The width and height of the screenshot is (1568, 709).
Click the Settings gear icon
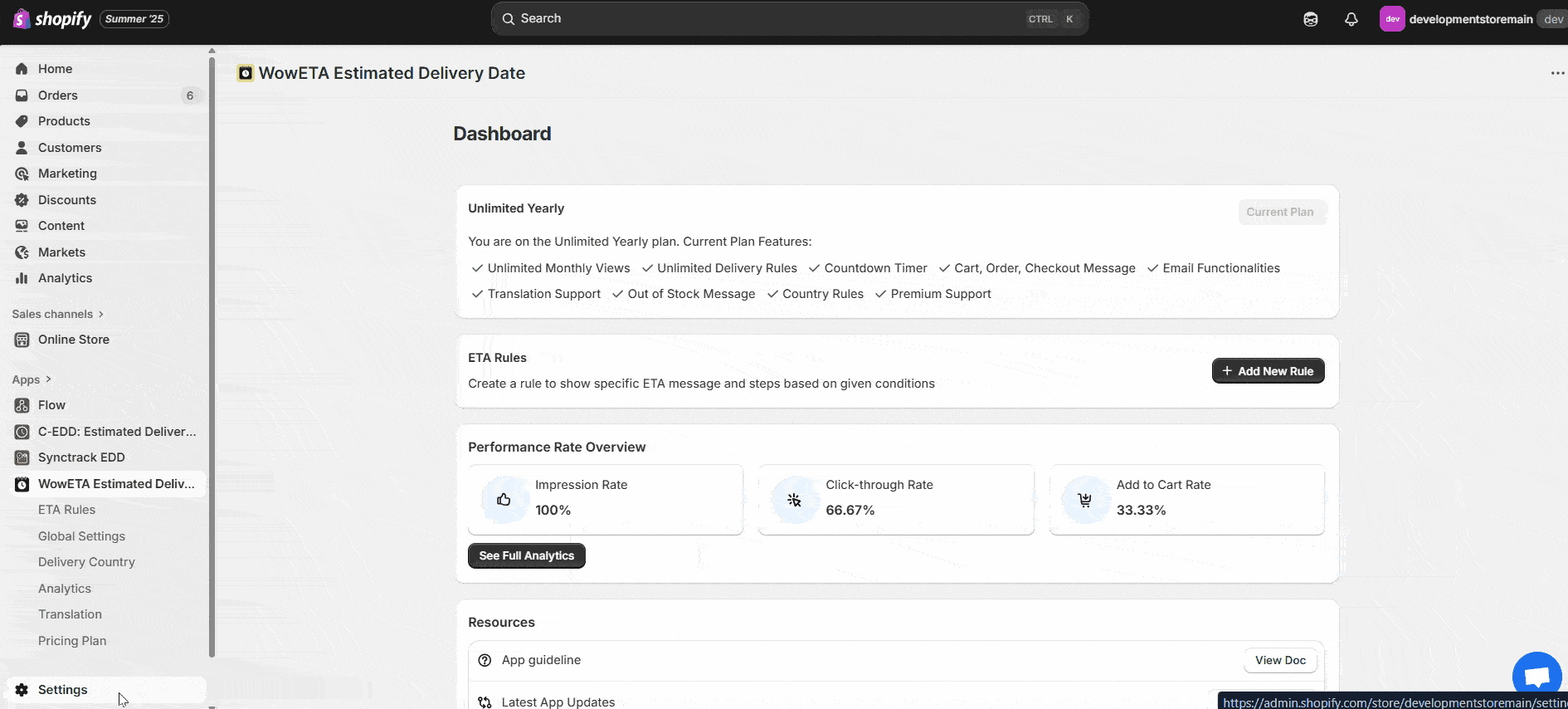[22, 690]
